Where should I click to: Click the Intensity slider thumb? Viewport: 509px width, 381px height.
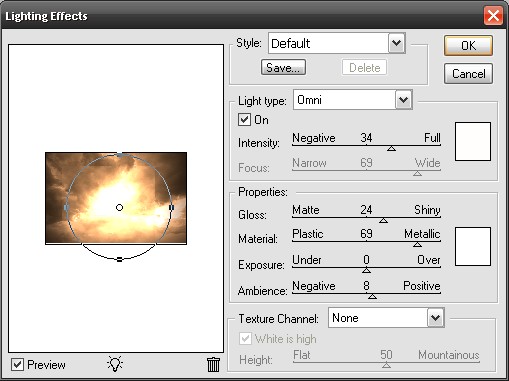coord(391,148)
